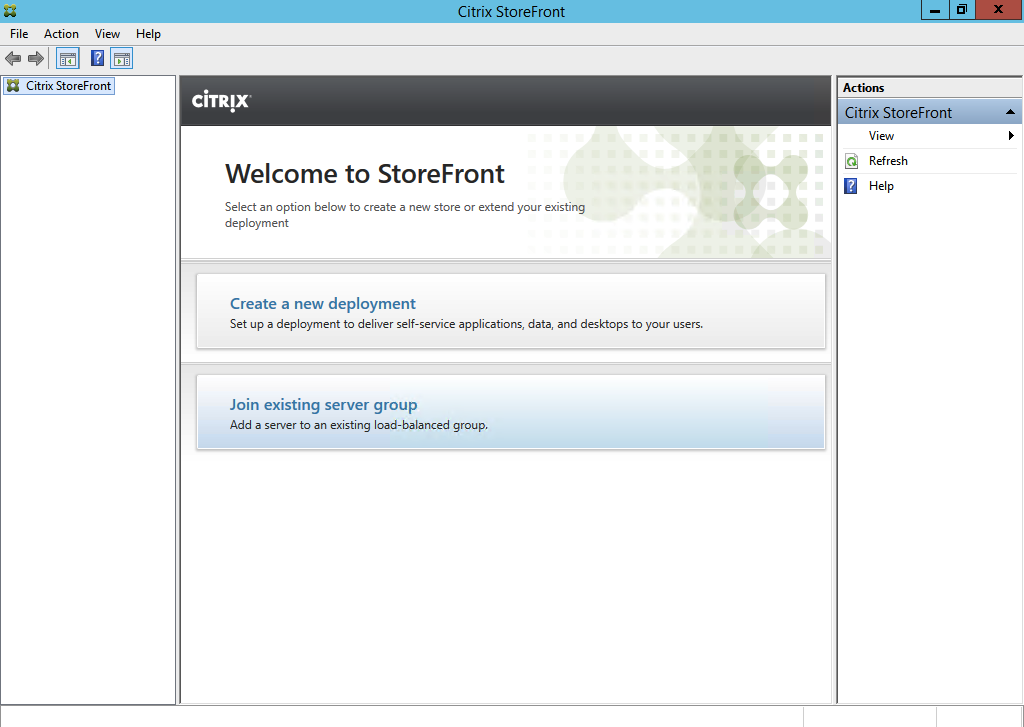Click the Citrix logo in the header
This screenshot has width=1024, height=727.
[221, 101]
